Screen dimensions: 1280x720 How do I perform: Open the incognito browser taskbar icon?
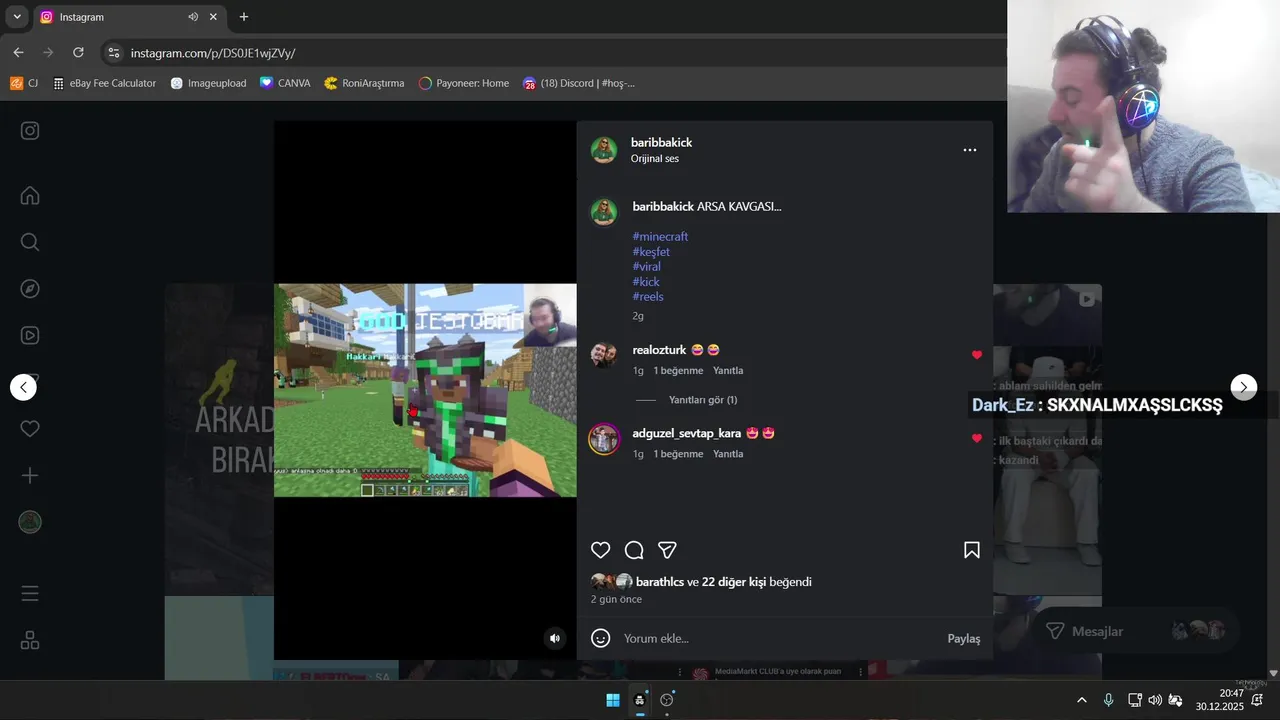click(640, 700)
